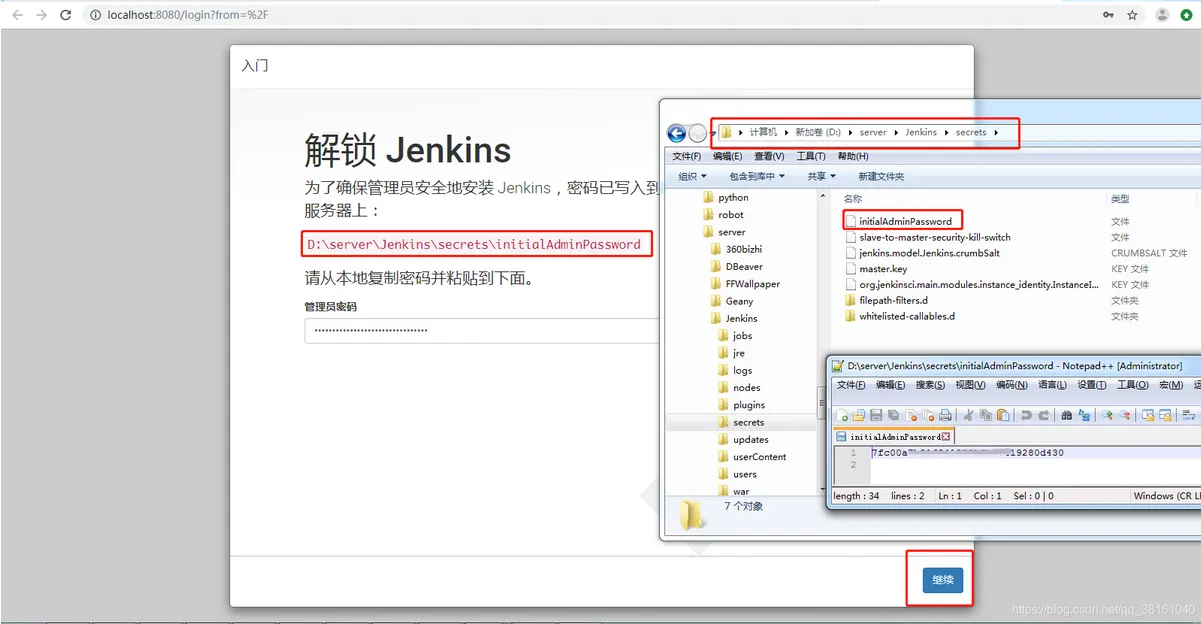Open the 共享 dropdown in Explorer

tap(820, 176)
